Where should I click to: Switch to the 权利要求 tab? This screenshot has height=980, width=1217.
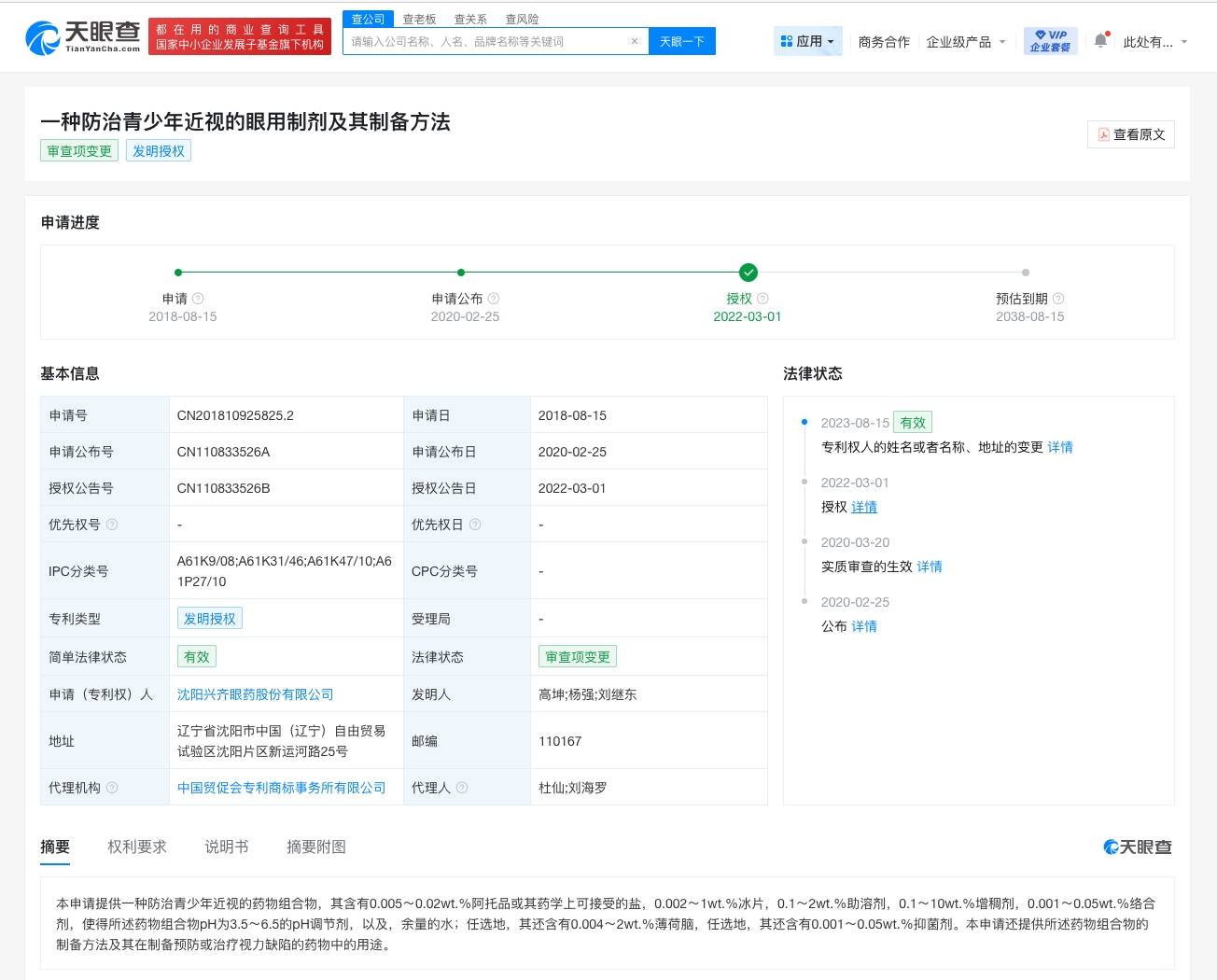click(x=137, y=847)
